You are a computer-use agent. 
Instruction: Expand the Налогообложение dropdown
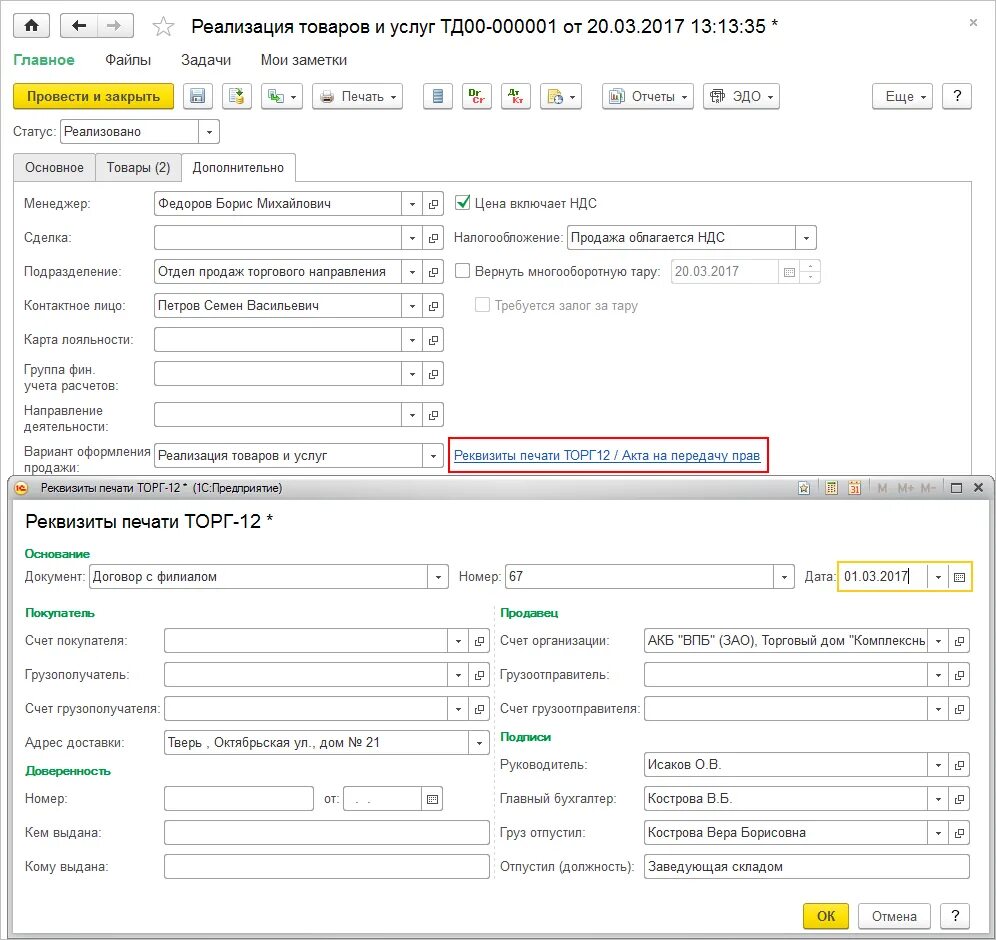(x=806, y=238)
